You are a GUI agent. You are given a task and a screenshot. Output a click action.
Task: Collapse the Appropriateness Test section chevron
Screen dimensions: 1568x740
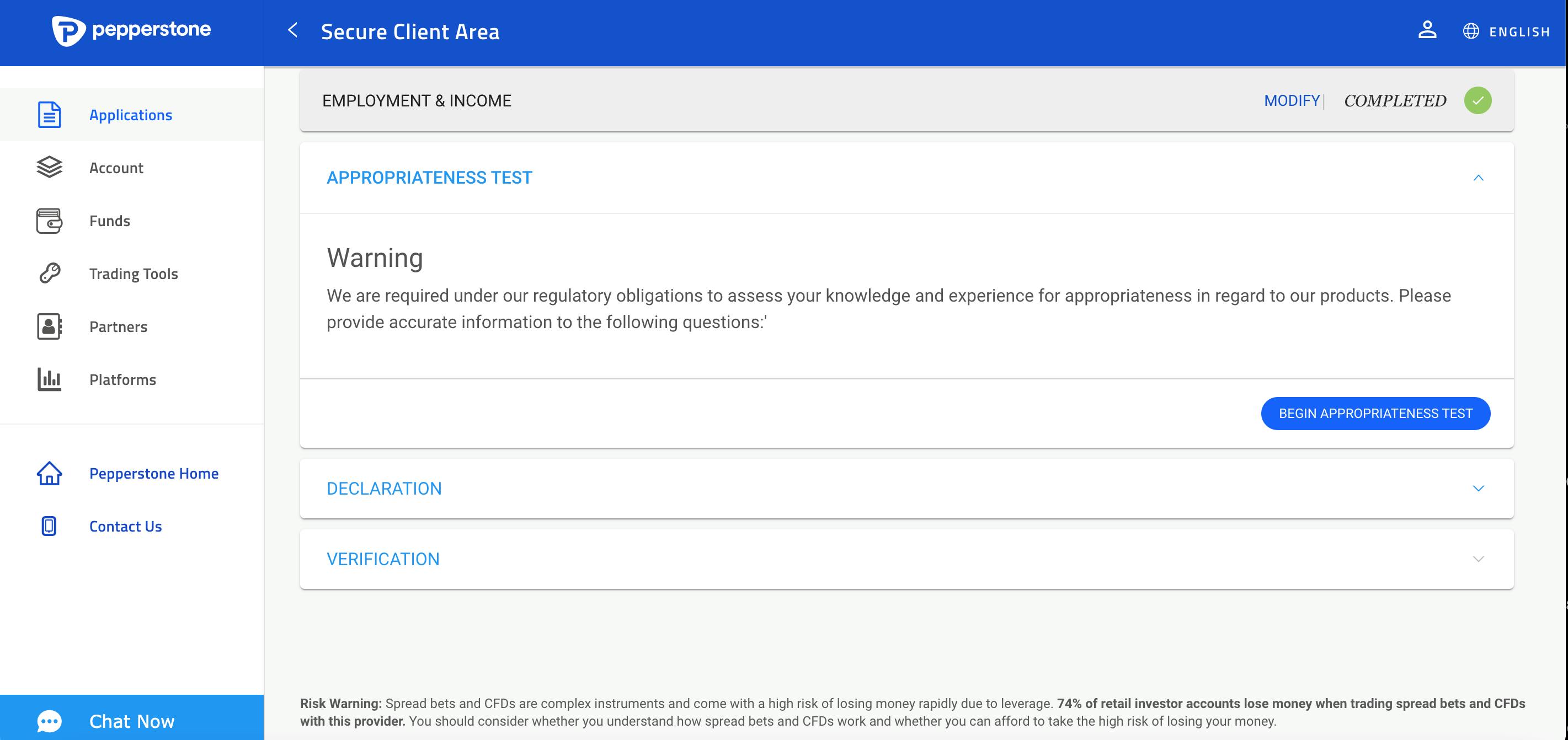(1478, 178)
